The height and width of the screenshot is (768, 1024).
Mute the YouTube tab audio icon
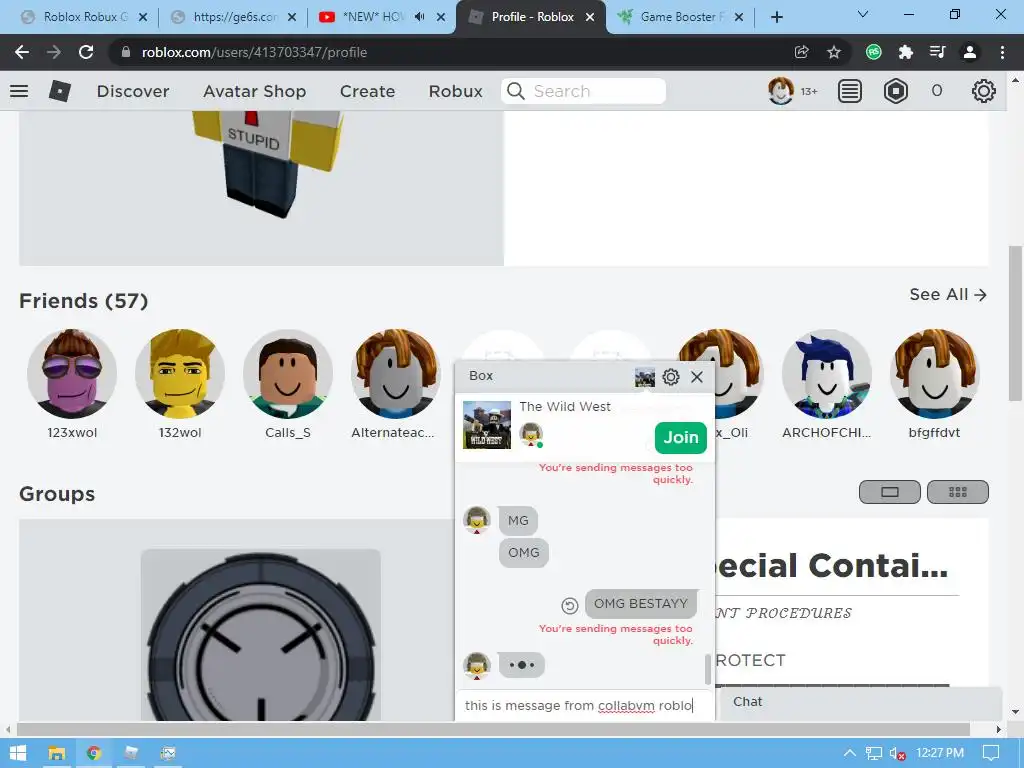pyautogui.click(x=420, y=17)
